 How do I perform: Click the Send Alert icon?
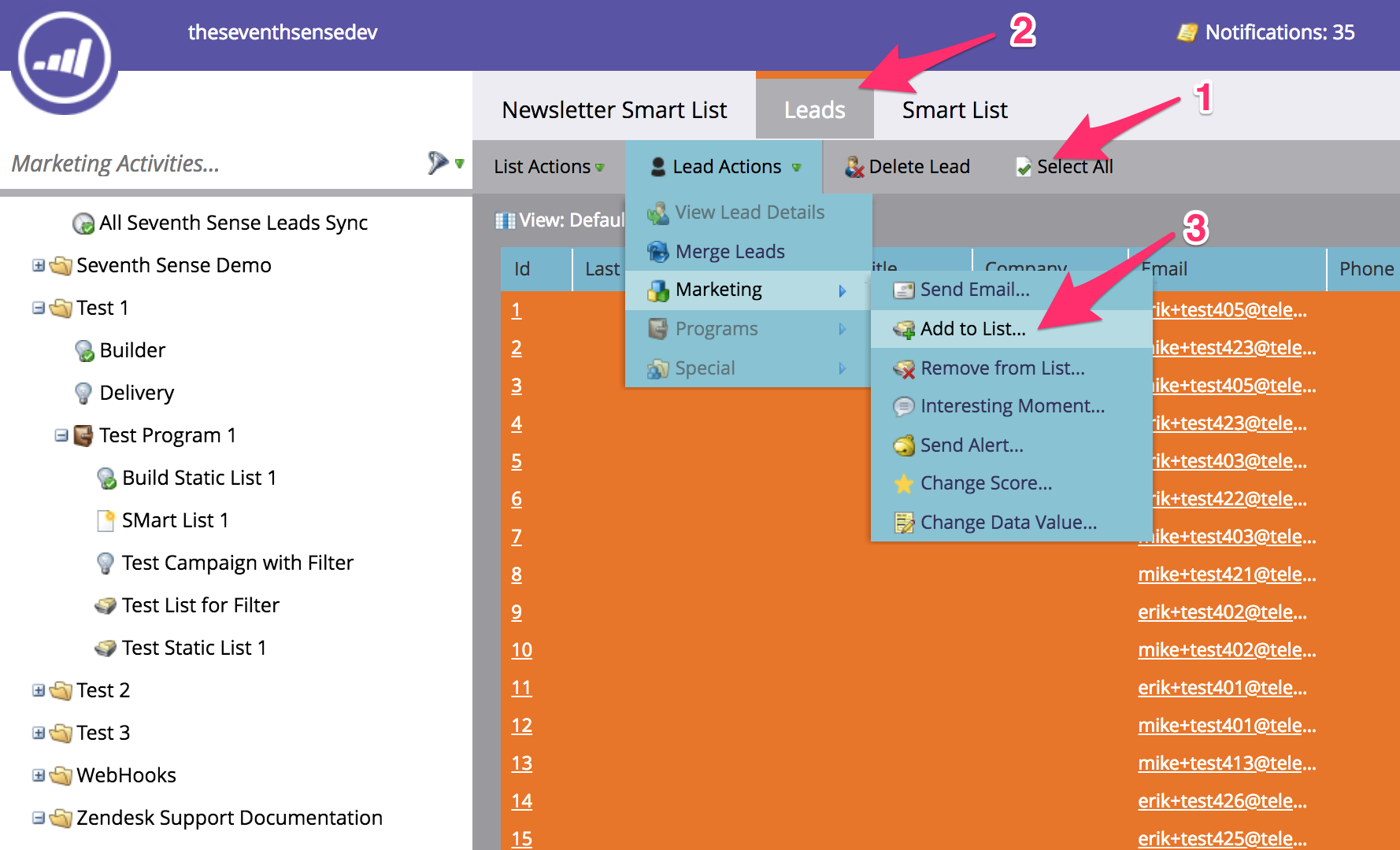[904, 445]
